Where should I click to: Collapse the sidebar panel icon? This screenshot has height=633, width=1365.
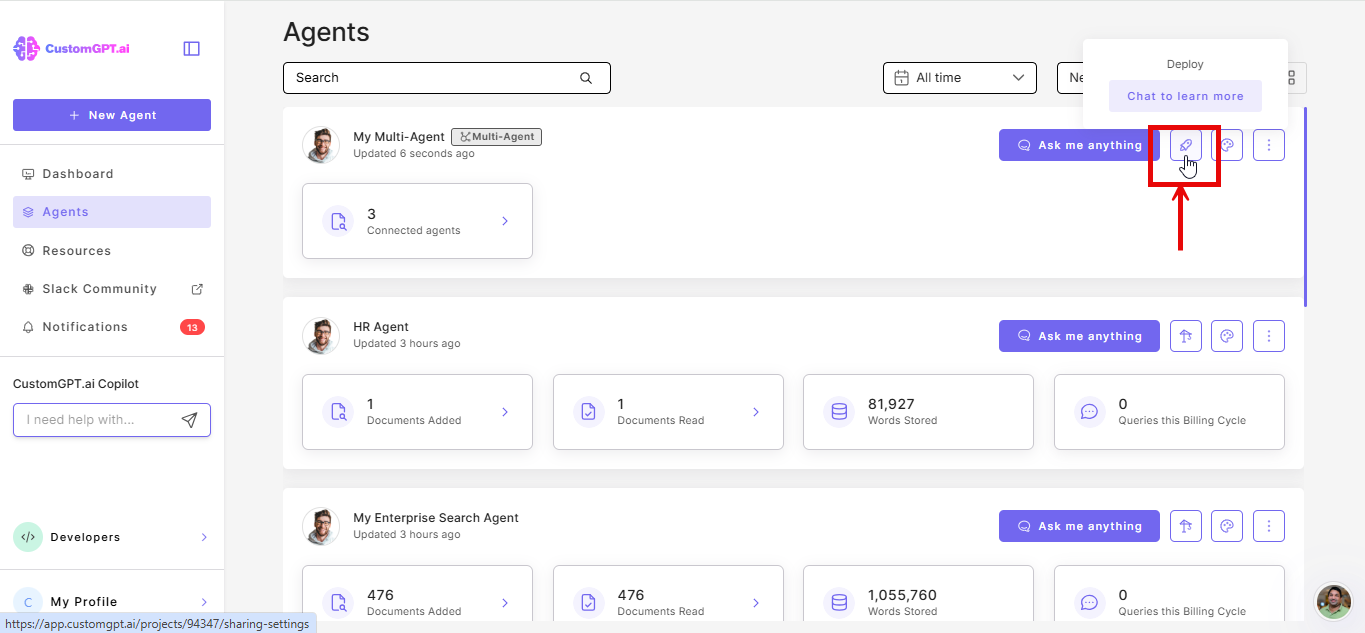click(x=192, y=48)
